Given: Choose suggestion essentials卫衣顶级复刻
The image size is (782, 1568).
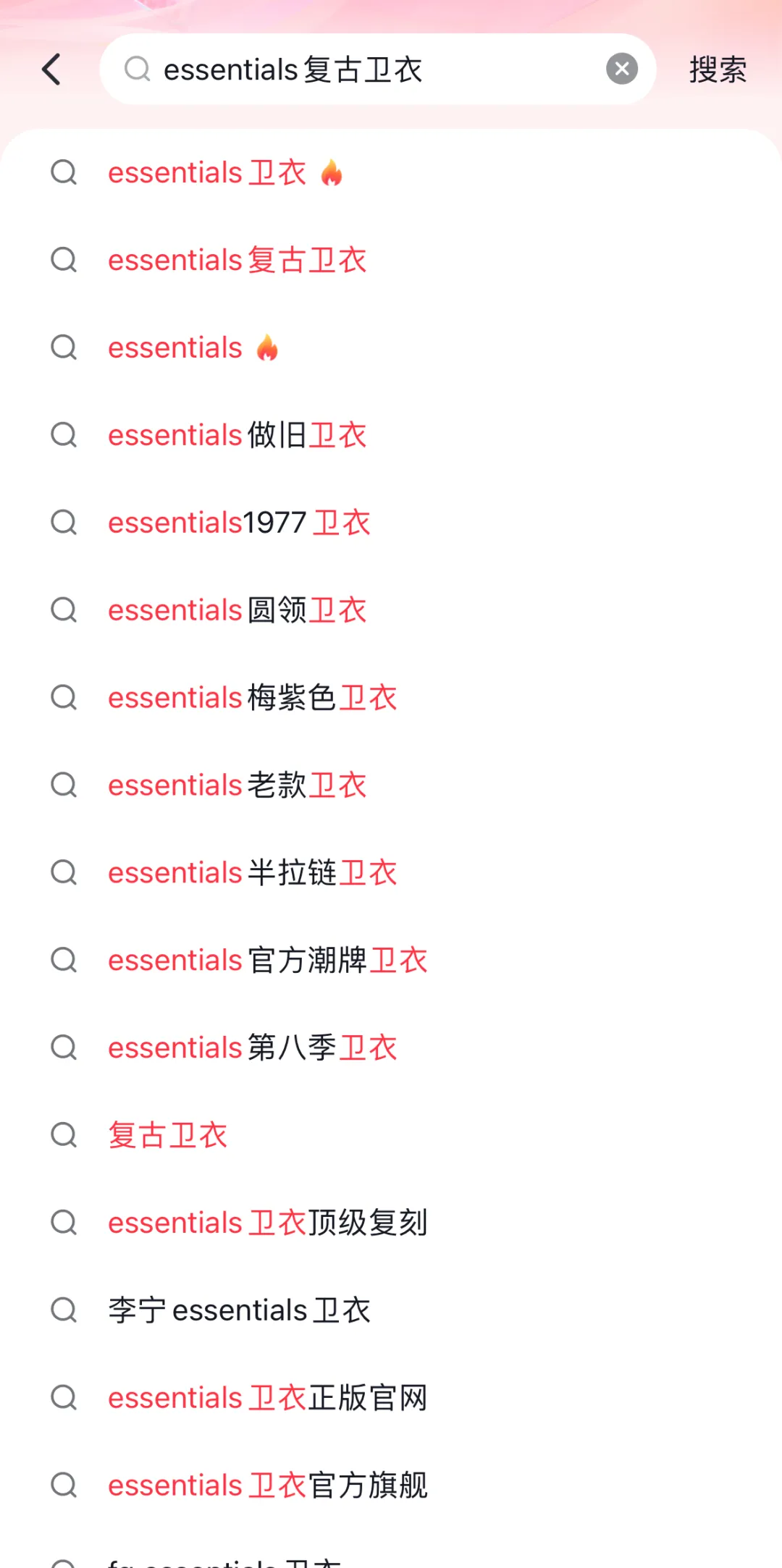Looking at the screenshot, I should point(391,1223).
